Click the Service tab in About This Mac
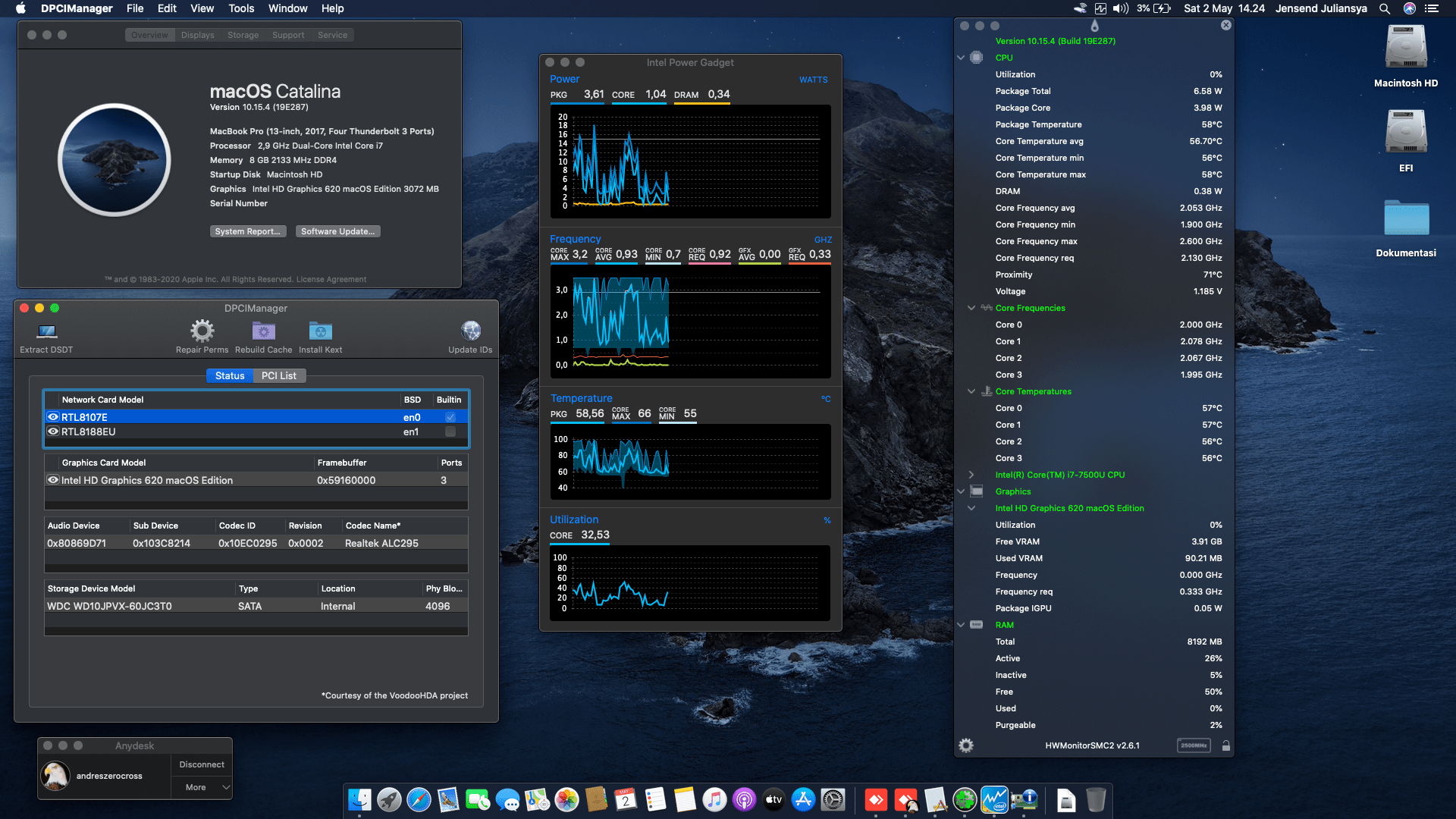1456x819 pixels. (332, 35)
